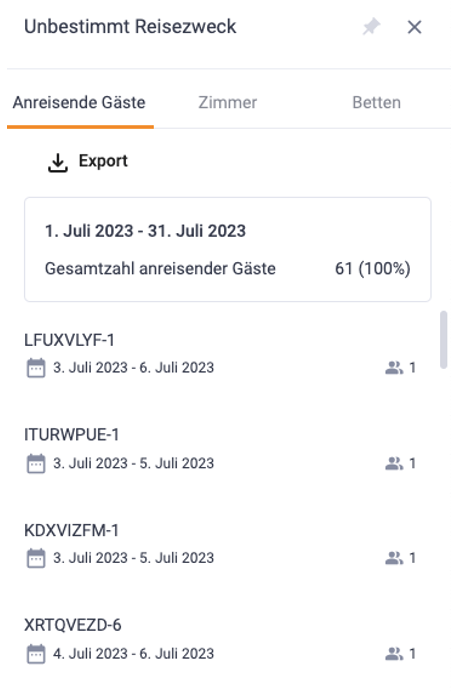The width and height of the screenshot is (456, 694).
Task: Switch to the Betten tab
Action: [x=376, y=102]
